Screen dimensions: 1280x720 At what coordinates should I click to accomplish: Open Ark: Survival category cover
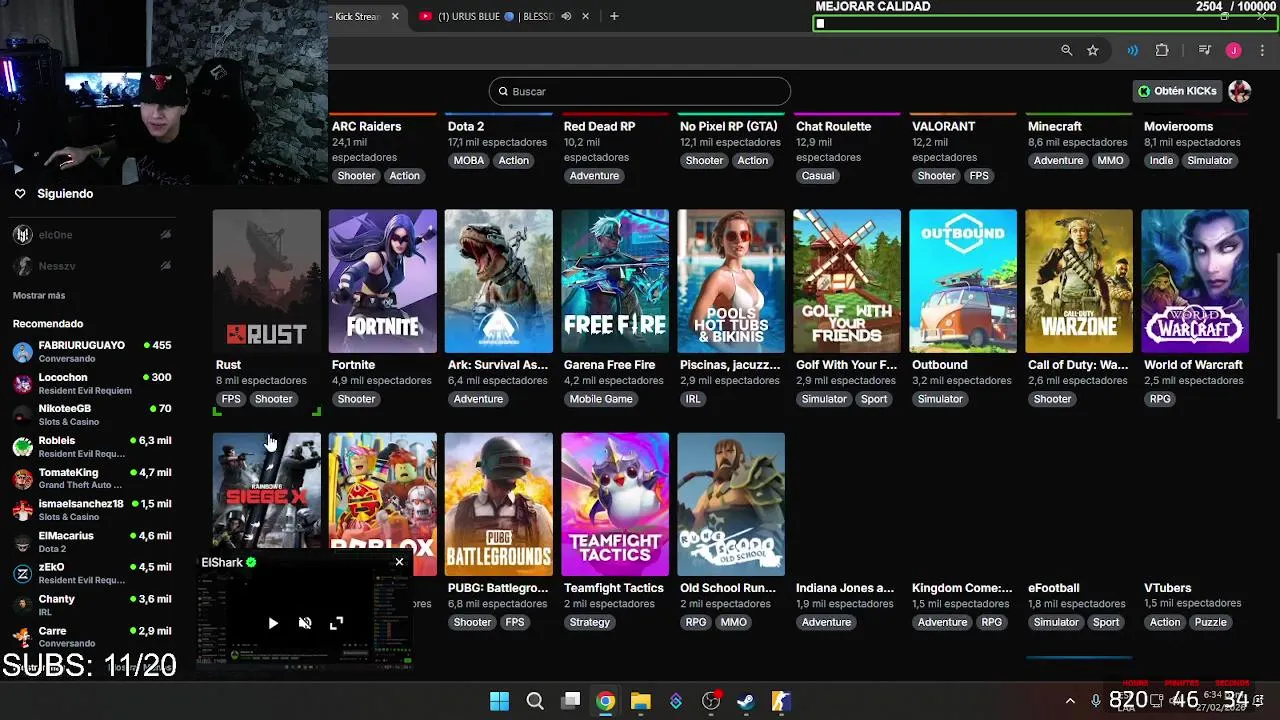499,281
